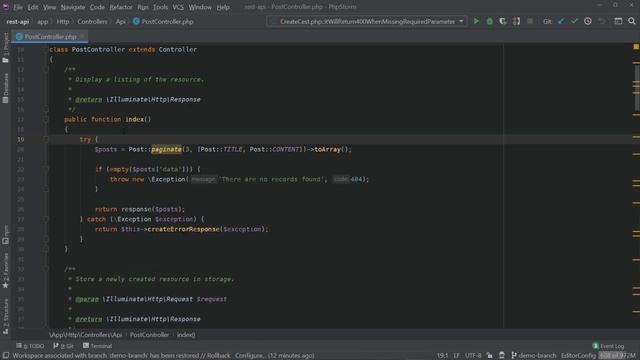Click the yellow inspection status indicator
This screenshot has height=360, width=640.
tap(636, 47)
